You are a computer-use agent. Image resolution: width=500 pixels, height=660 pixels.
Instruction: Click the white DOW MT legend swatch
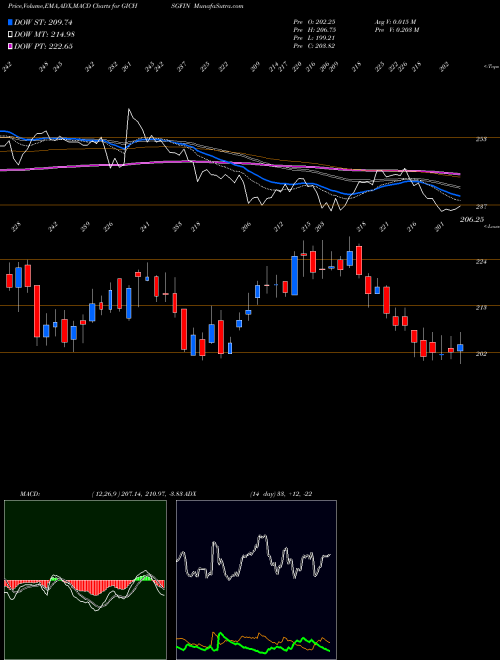pos(10,34)
